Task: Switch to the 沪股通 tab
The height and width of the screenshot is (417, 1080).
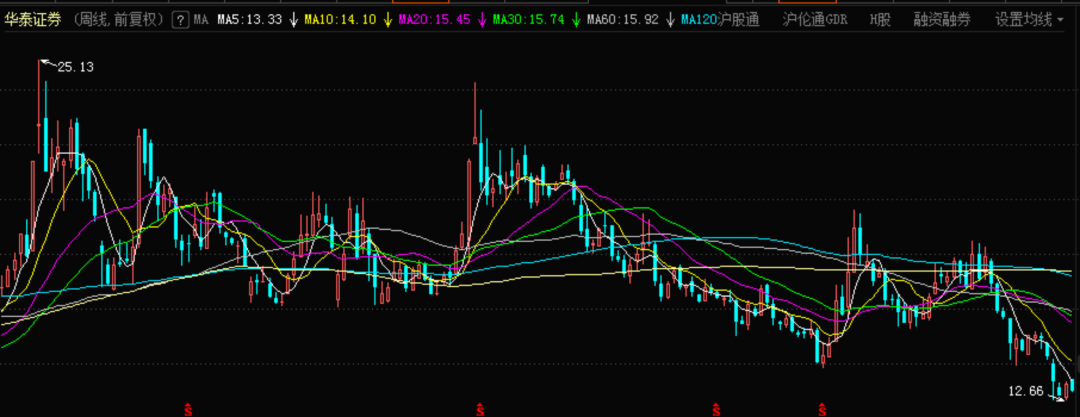Action: (738, 20)
